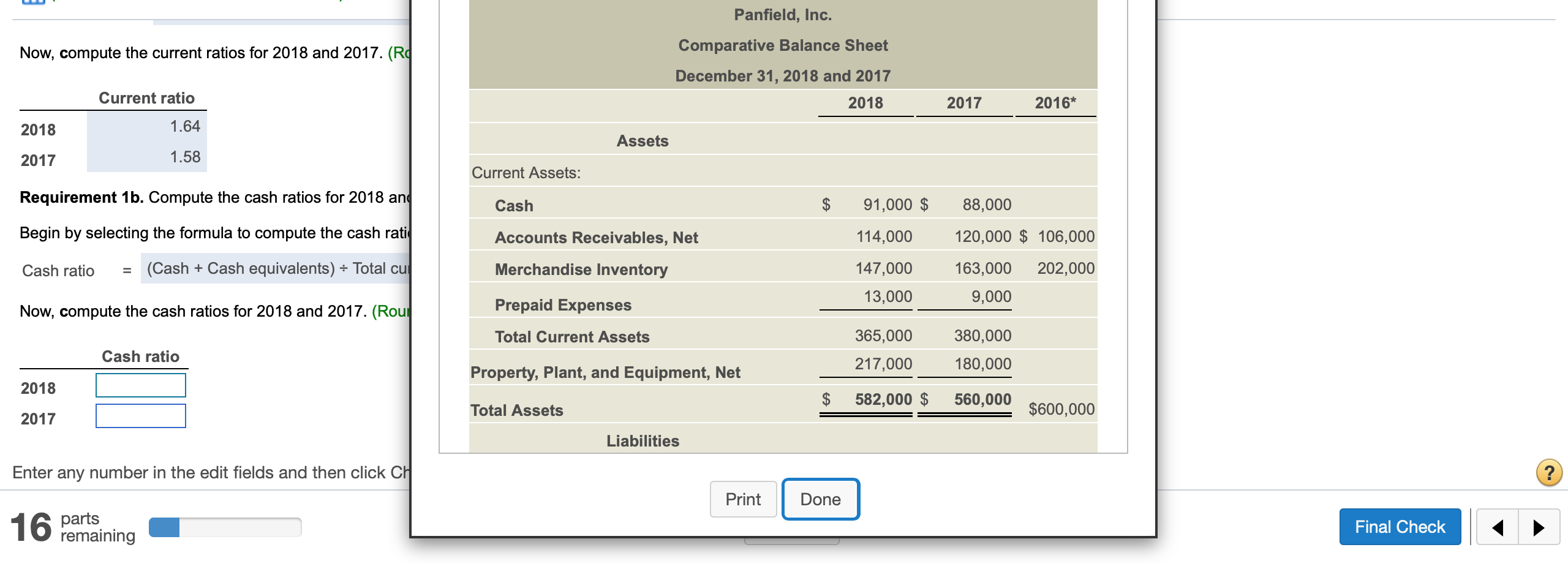Click 2017 Prepaid Expenses value 9,000
Viewport: 1568px width, 569px height.
pos(991,296)
